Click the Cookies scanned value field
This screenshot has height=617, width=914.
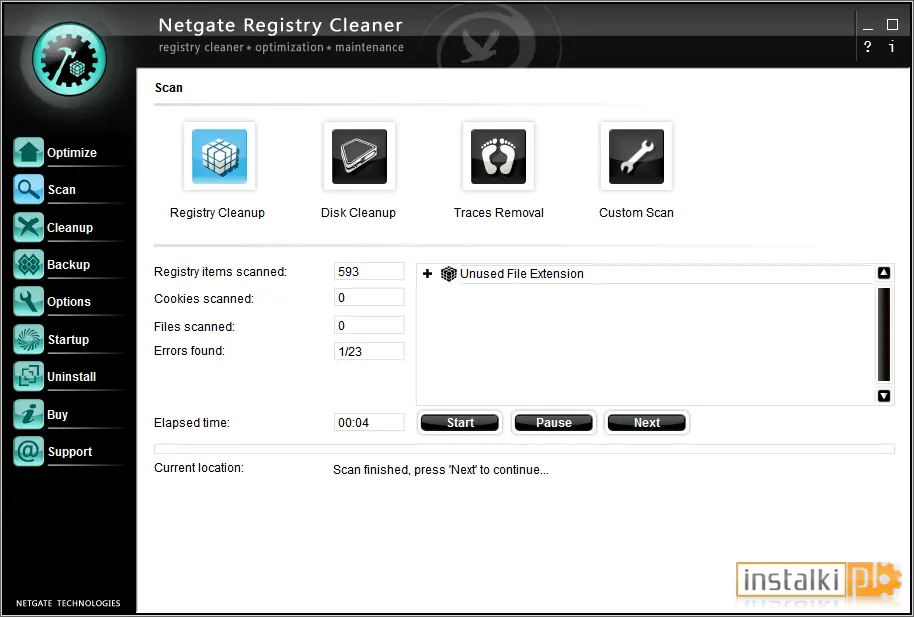369,297
